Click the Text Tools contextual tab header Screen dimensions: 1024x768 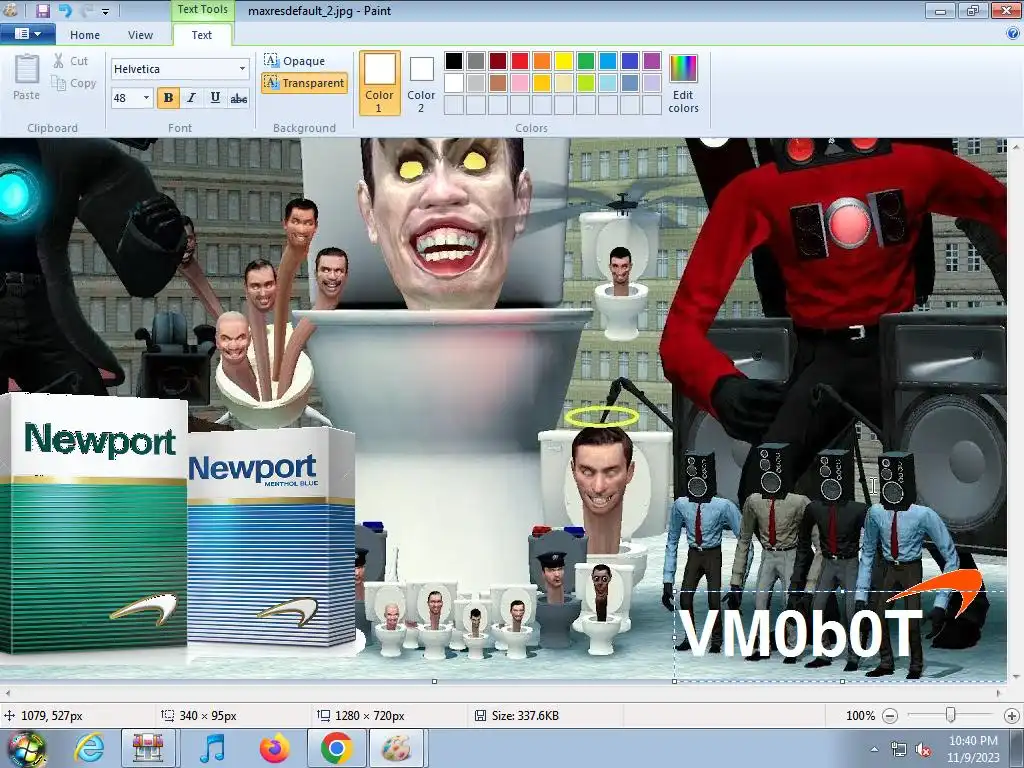click(202, 10)
